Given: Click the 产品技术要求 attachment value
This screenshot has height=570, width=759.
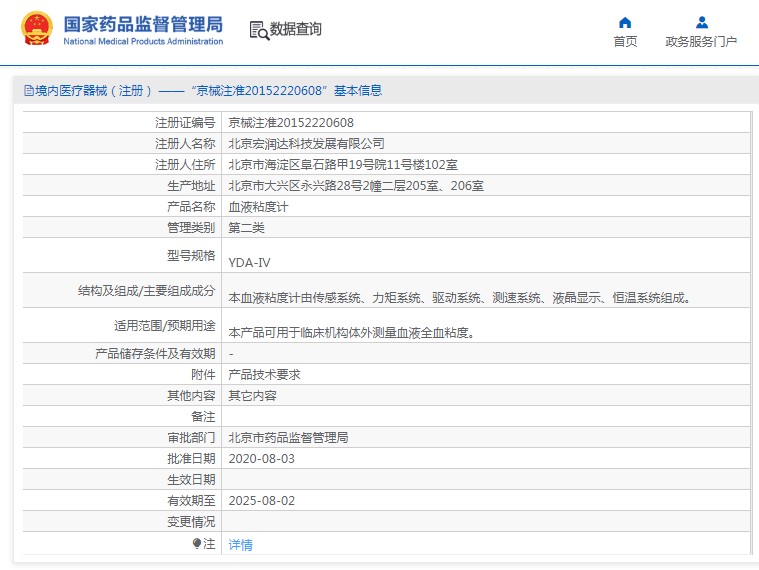Looking at the screenshot, I should (x=264, y=374).
